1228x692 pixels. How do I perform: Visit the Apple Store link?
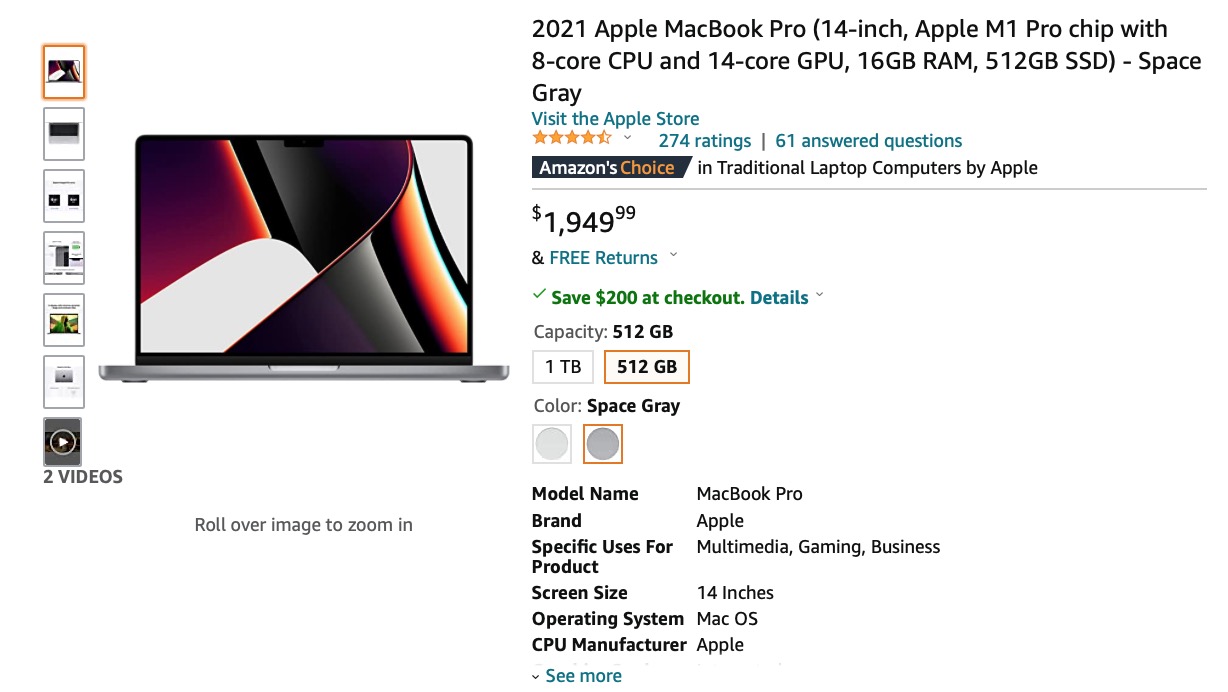(615, 118)
